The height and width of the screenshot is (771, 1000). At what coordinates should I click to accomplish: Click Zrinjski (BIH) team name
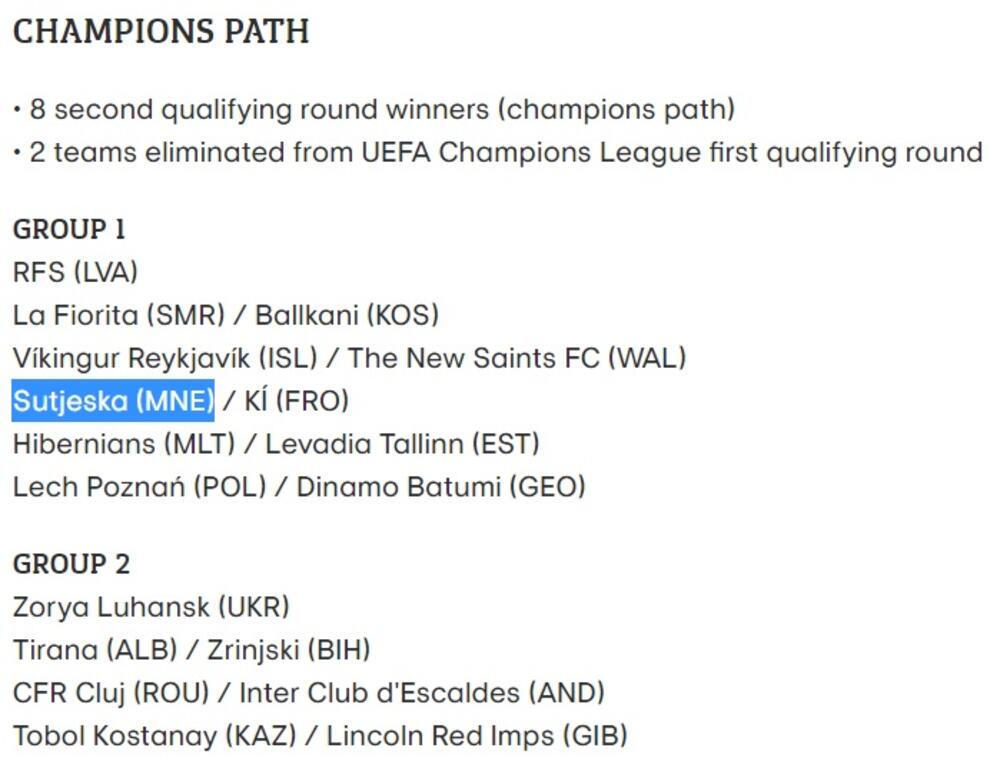coord(289,650)
